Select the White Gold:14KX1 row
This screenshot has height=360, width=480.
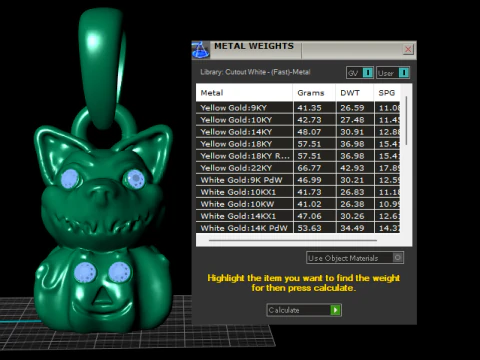click(x=298, y=216)
